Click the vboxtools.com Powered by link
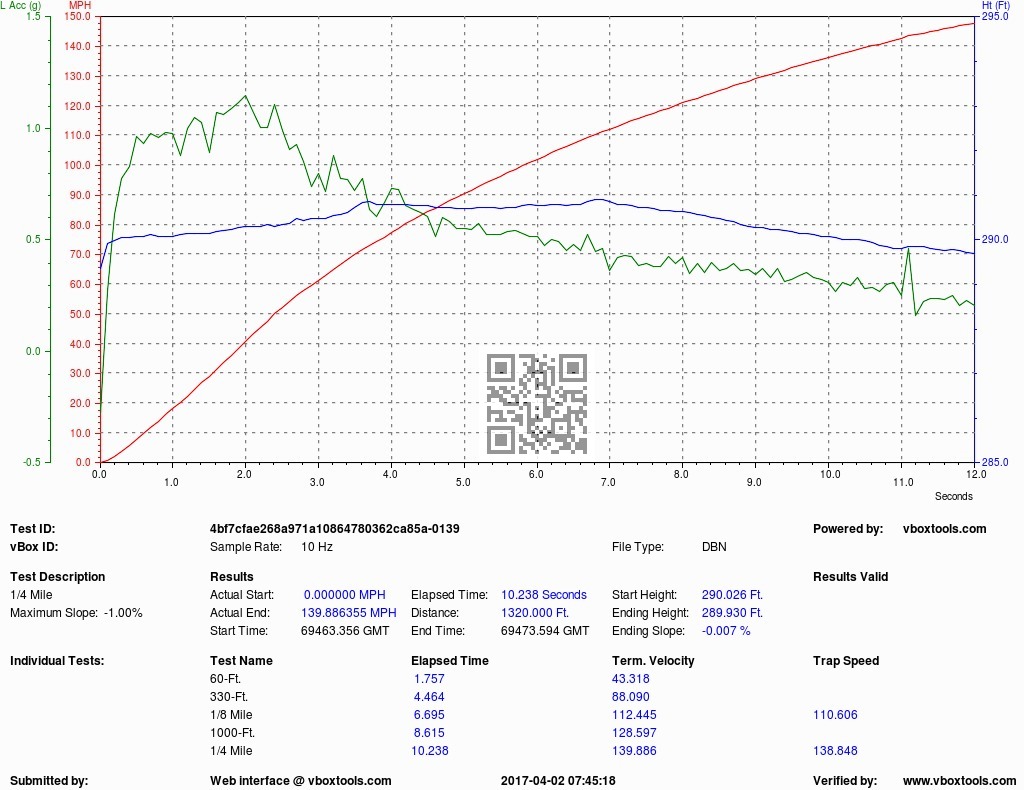1024x790 pixels. pyautogui.click(x=944, y=529)
